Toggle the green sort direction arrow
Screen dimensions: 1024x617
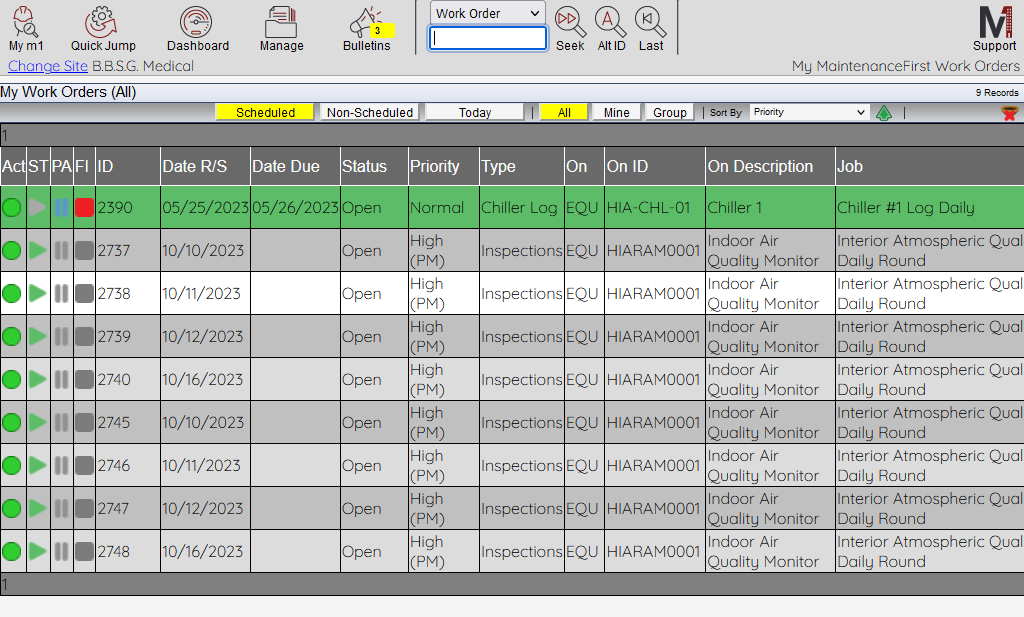[x=884, y=113]
